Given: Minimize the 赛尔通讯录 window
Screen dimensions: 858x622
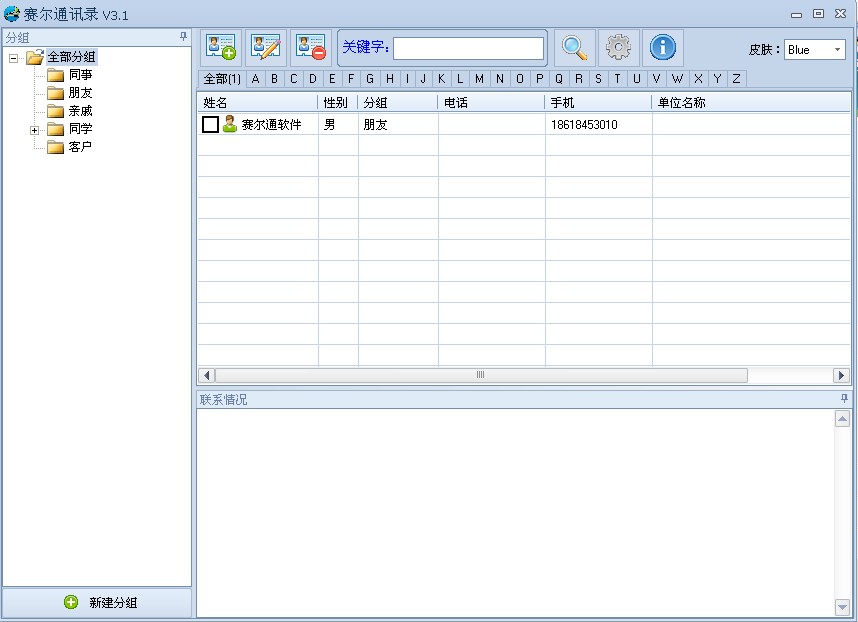Looking at the screenshot, I should pyautogui.click(x=797, y=15).
